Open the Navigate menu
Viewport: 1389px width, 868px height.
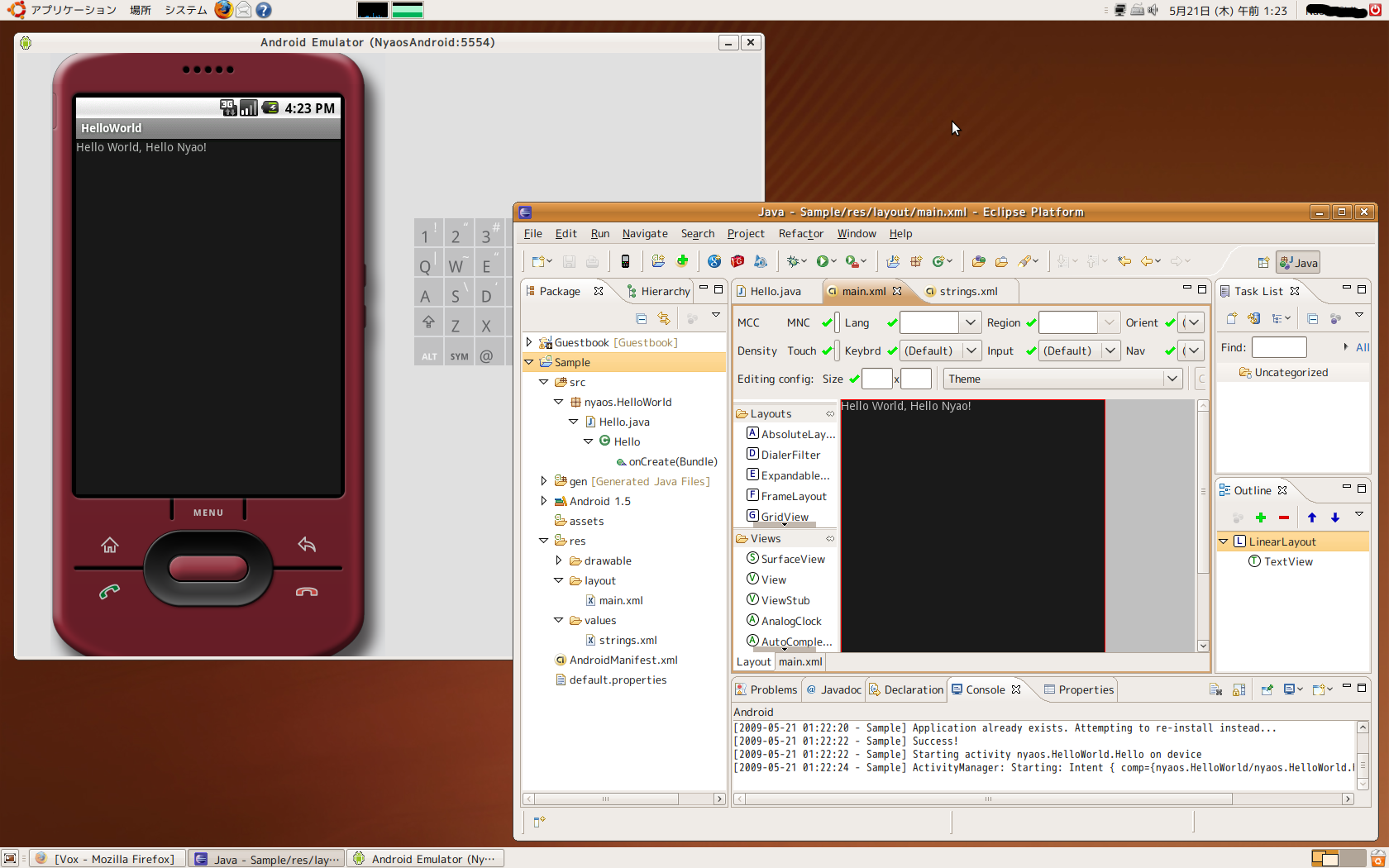(x=645, y=234)
